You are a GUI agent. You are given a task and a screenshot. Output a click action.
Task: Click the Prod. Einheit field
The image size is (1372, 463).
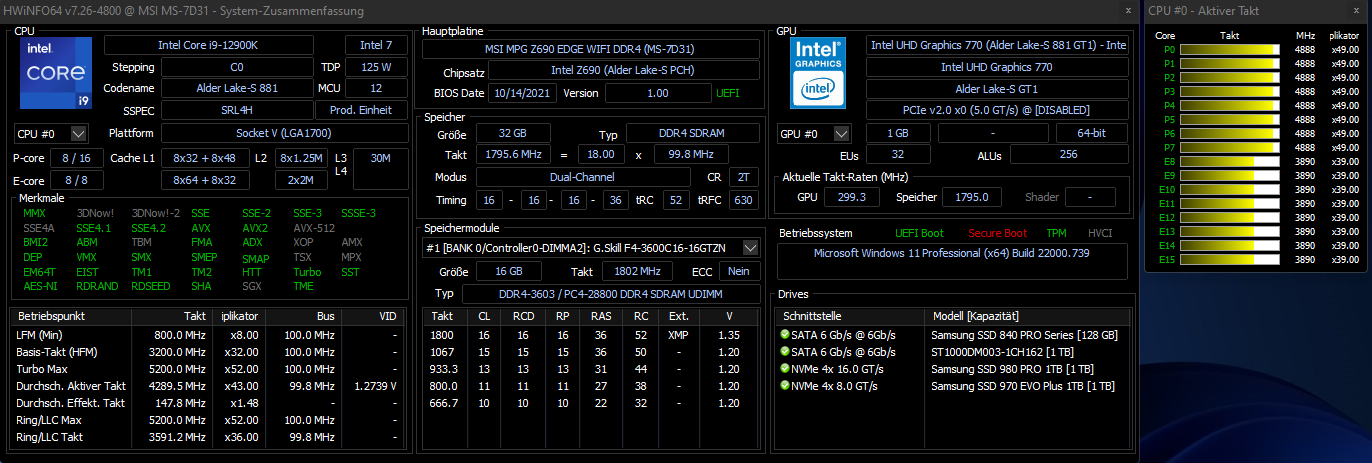pyautogui.click(x=362, y=110)
